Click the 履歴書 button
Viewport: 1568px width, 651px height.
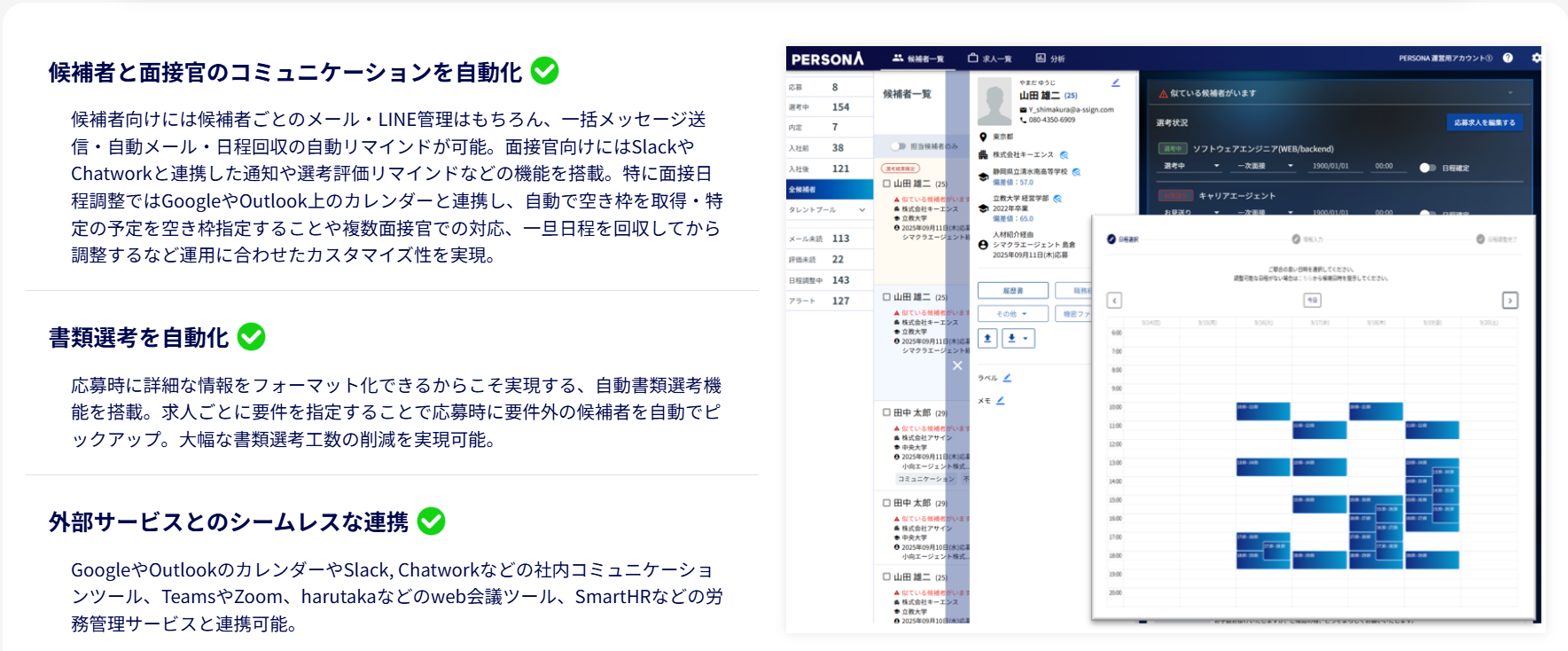coord(1012,291)
